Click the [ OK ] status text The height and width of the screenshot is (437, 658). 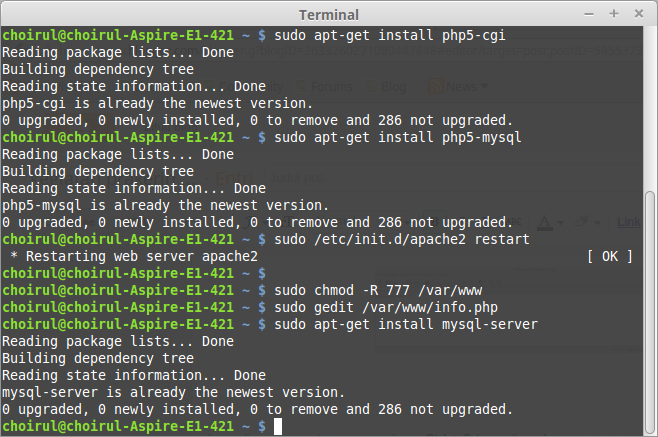[x=610, y=256]
